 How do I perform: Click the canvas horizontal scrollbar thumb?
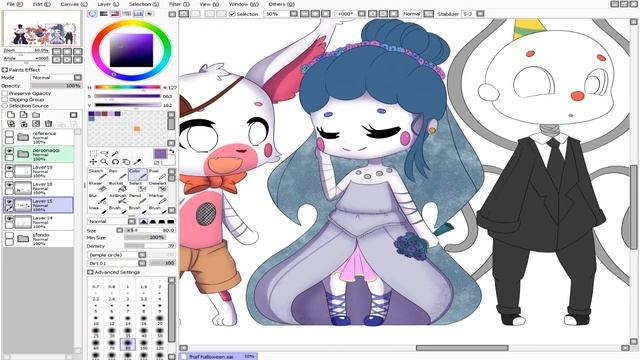(x=462, y=348)
